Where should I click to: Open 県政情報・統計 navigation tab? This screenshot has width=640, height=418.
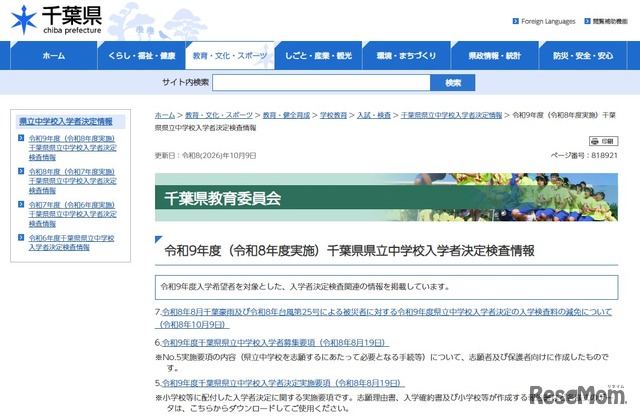tap(495, 56)
